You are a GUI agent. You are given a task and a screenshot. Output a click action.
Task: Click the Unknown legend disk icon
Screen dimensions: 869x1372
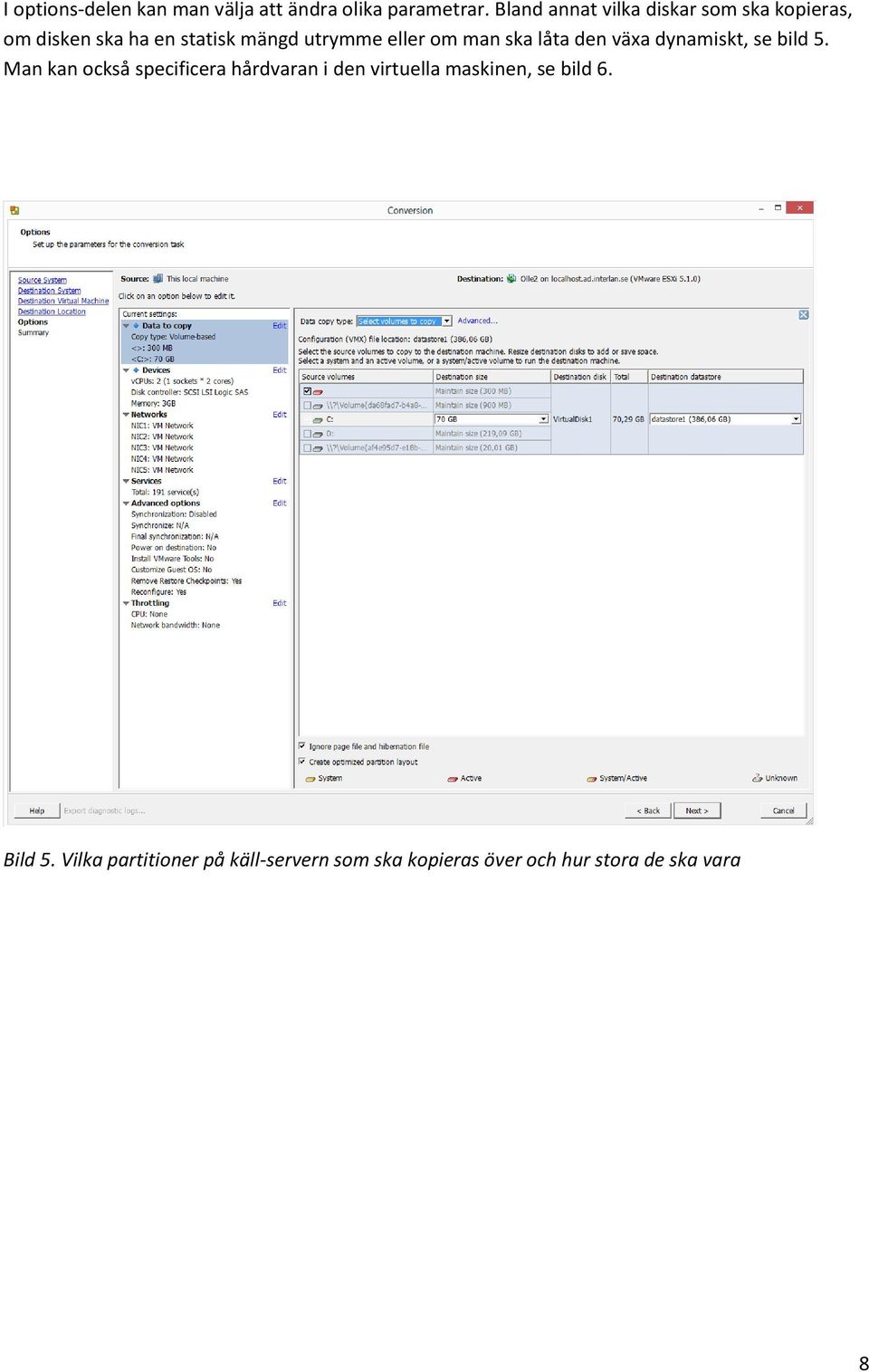click(x=757, y=778)
